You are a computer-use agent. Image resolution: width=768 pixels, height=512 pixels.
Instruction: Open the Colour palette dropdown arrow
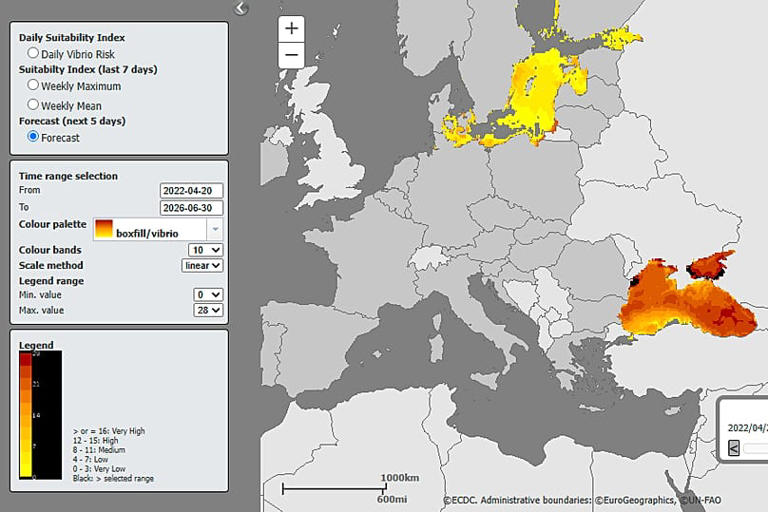tap(215, 229)
